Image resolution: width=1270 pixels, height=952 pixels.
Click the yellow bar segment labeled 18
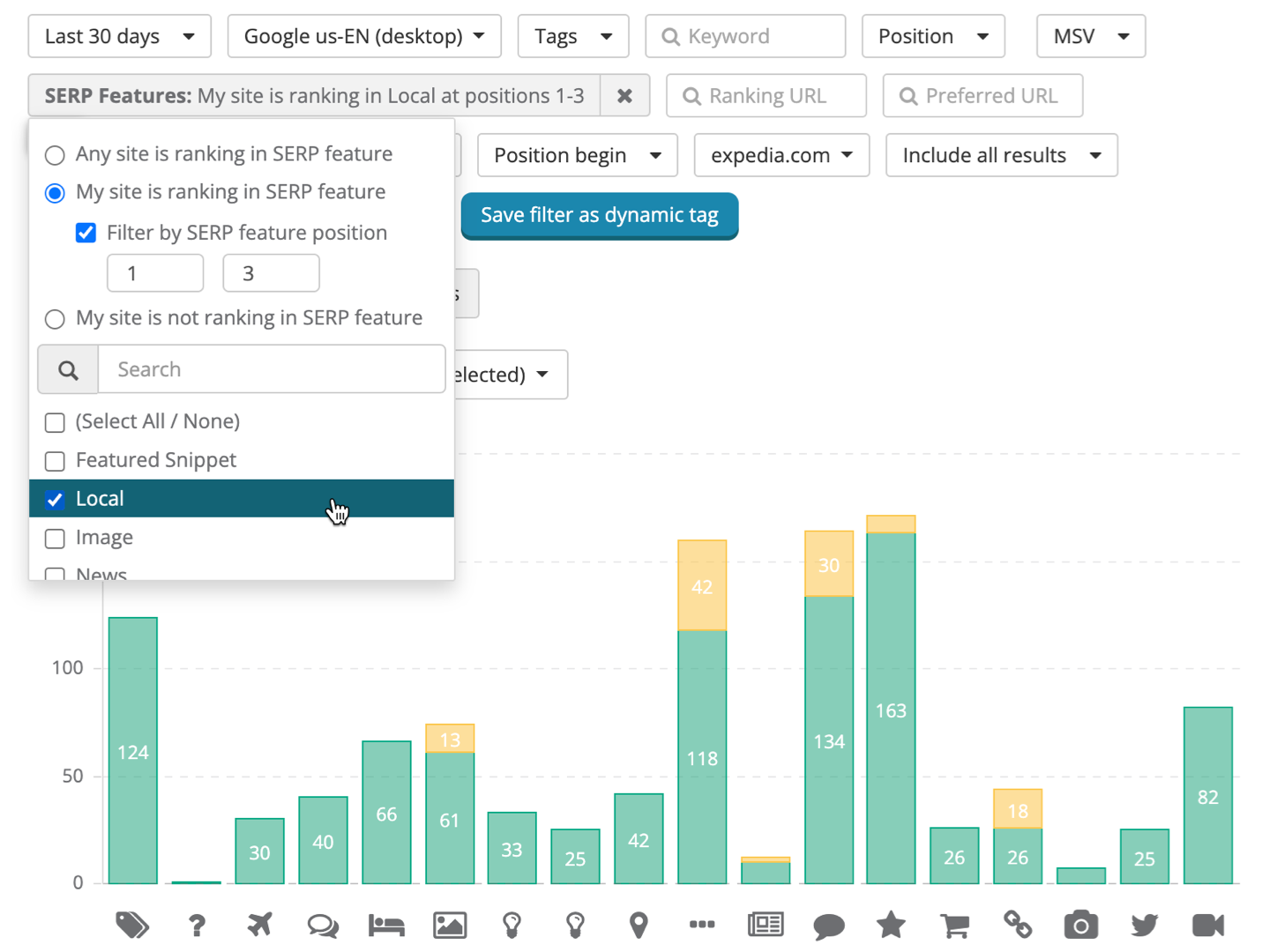tap(1018, 809)
